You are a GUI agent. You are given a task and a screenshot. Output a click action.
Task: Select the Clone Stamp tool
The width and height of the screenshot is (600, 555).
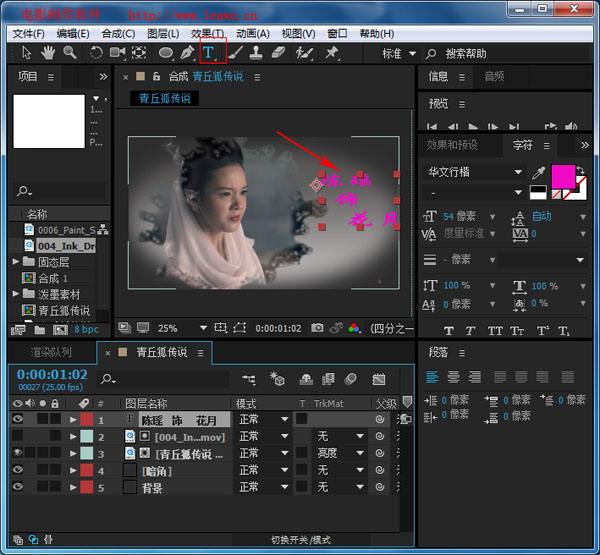256,53
